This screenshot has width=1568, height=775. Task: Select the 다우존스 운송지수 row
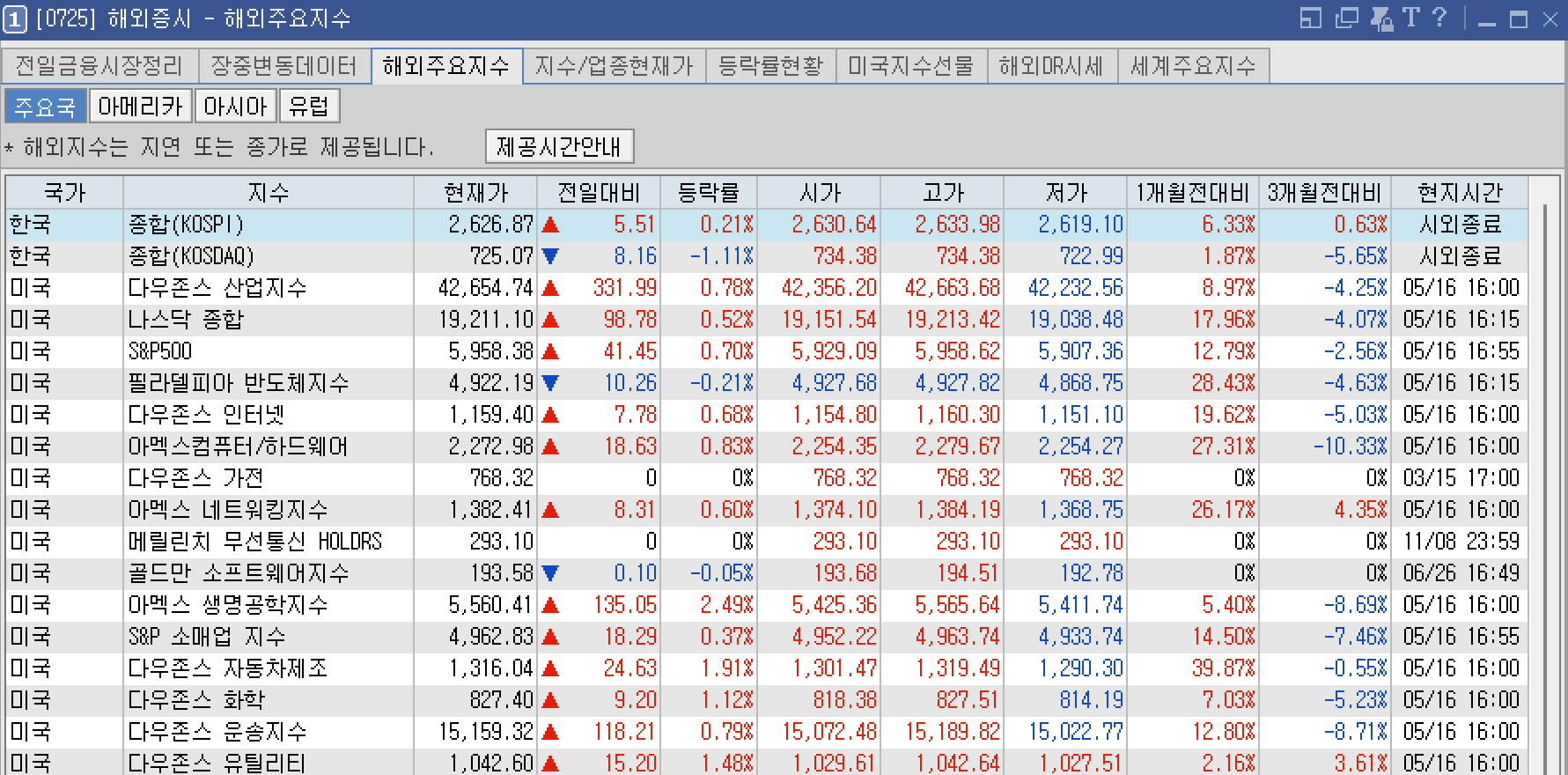click(767, 732)
